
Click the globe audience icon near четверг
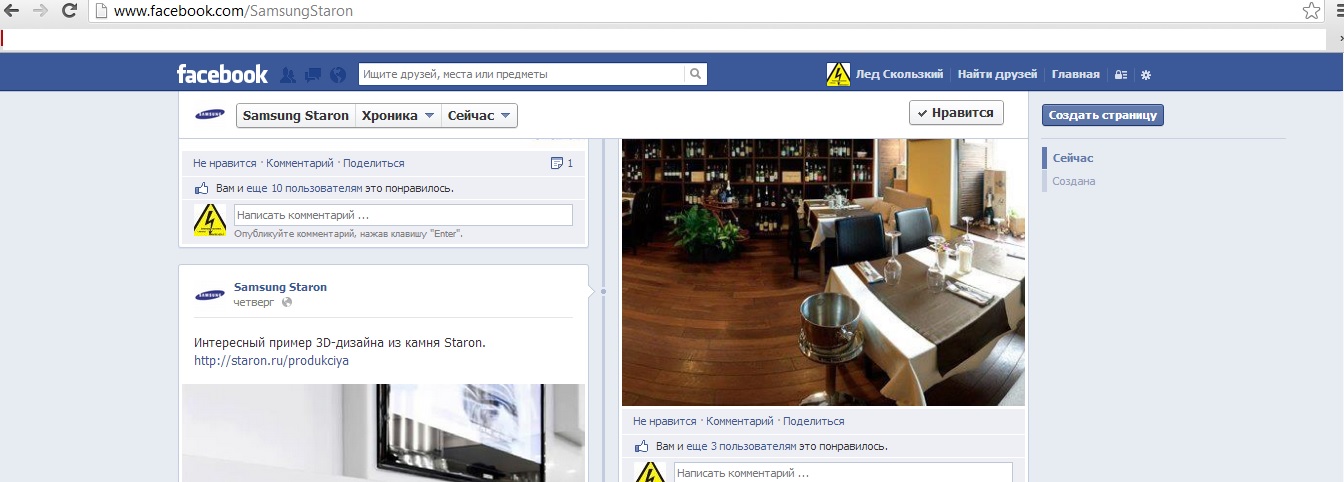(287, 302)
